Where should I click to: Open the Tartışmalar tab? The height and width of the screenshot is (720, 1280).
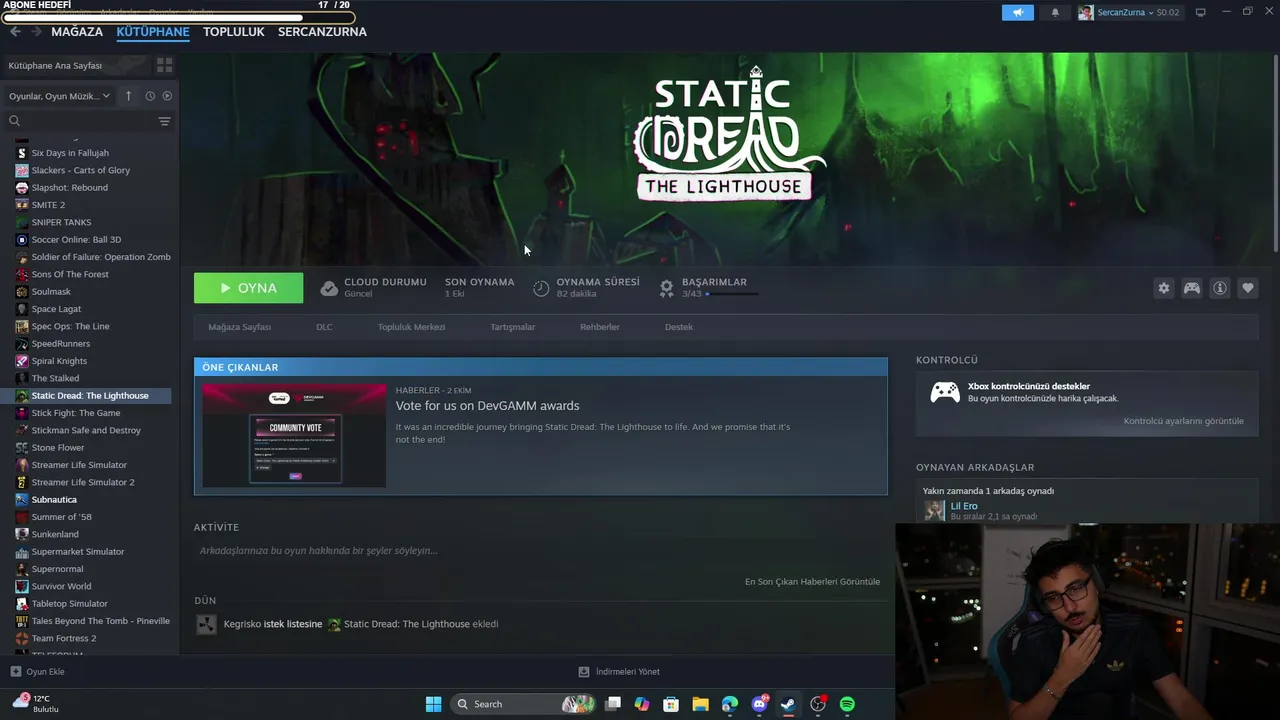pyautogui.click(x=513, y=327)
